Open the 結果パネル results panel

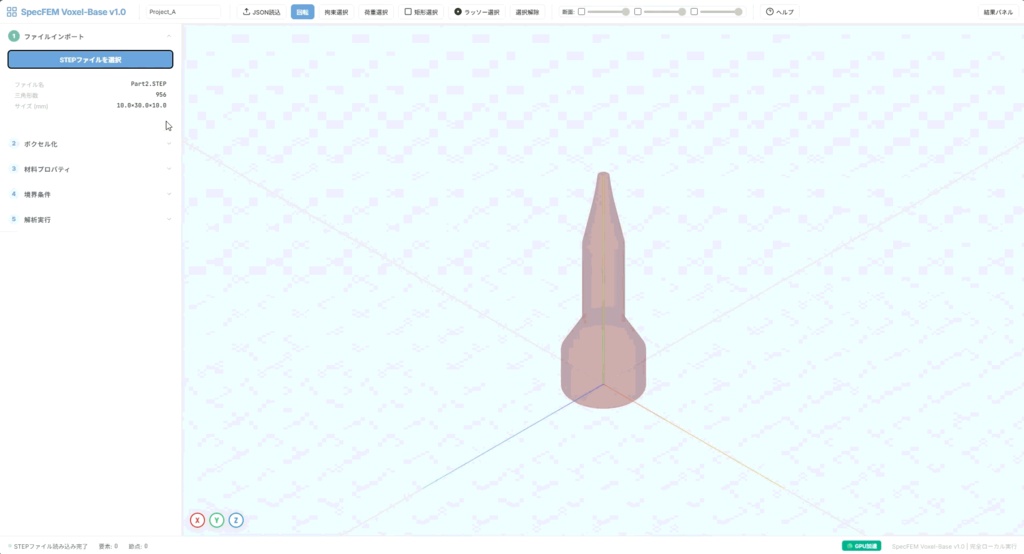pos(999,12)
